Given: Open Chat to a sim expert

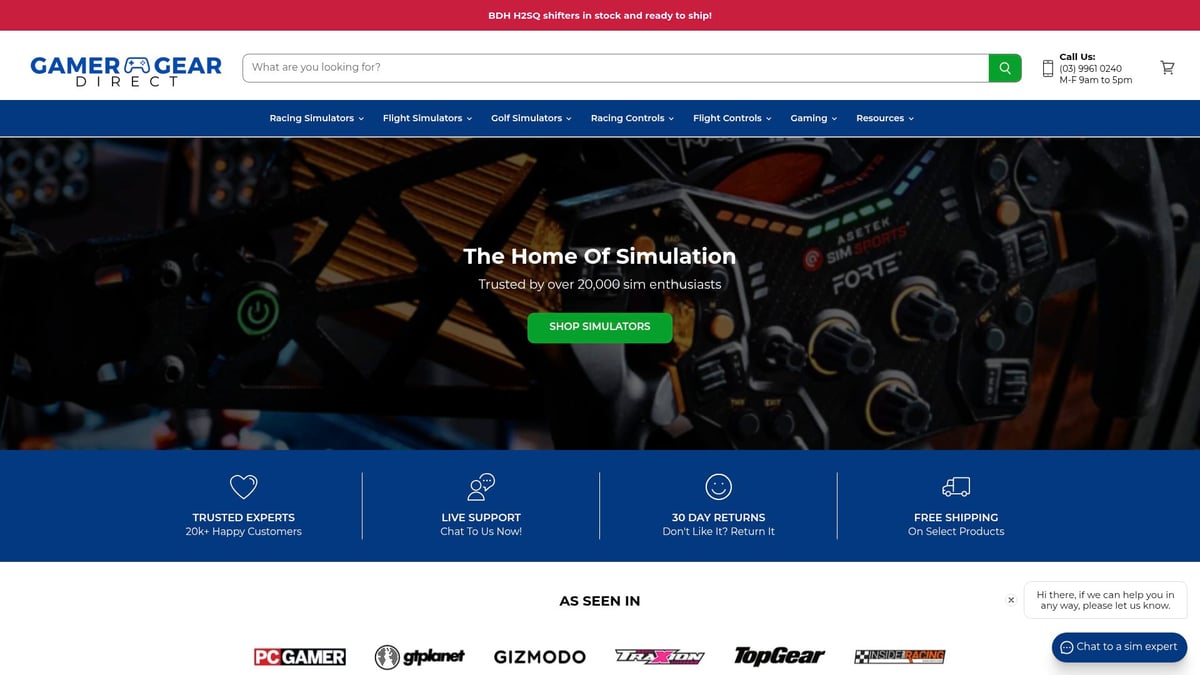Looking at the screenshot, I should [x=1118, y=647].
